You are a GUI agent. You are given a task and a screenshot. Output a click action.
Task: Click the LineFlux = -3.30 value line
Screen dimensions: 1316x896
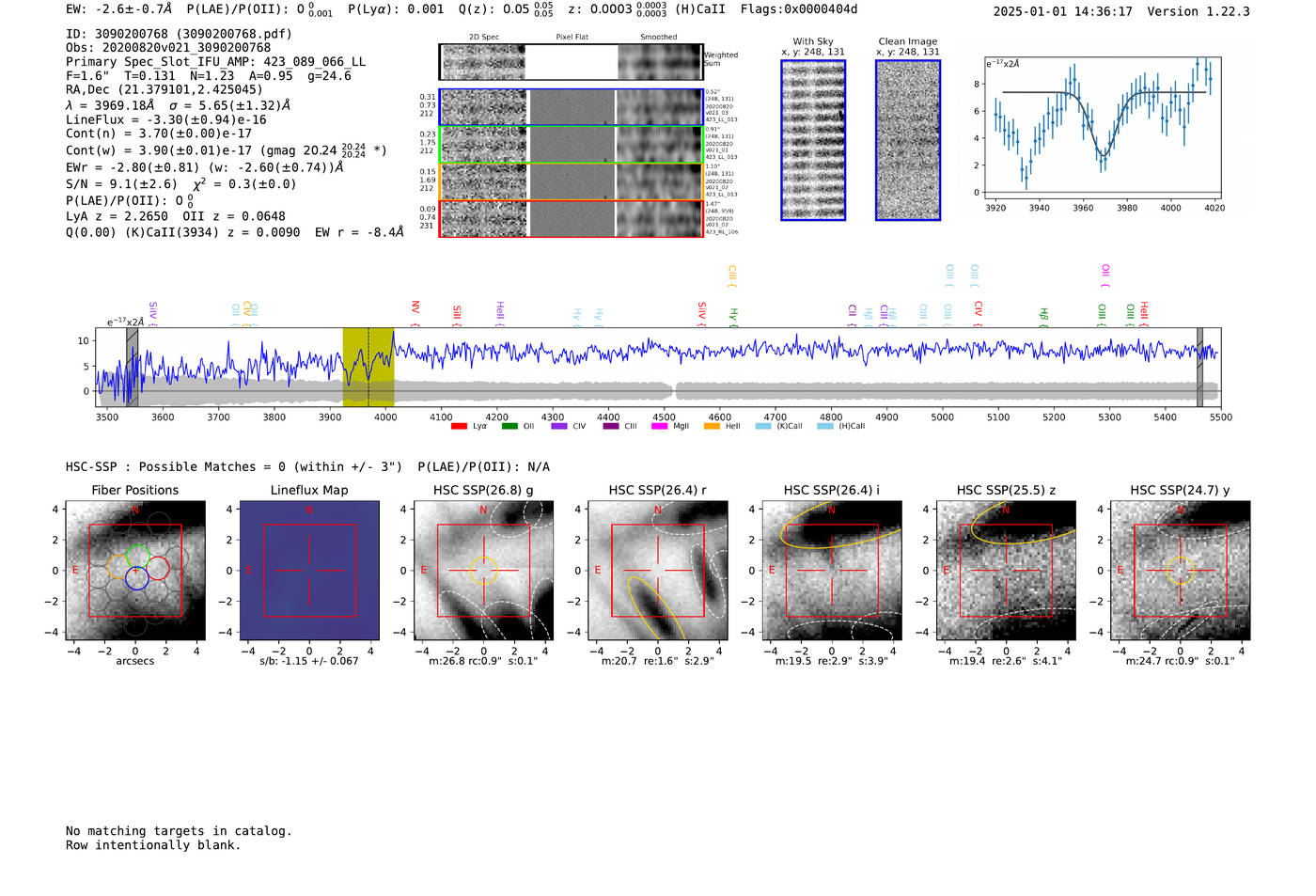(166, 120)
